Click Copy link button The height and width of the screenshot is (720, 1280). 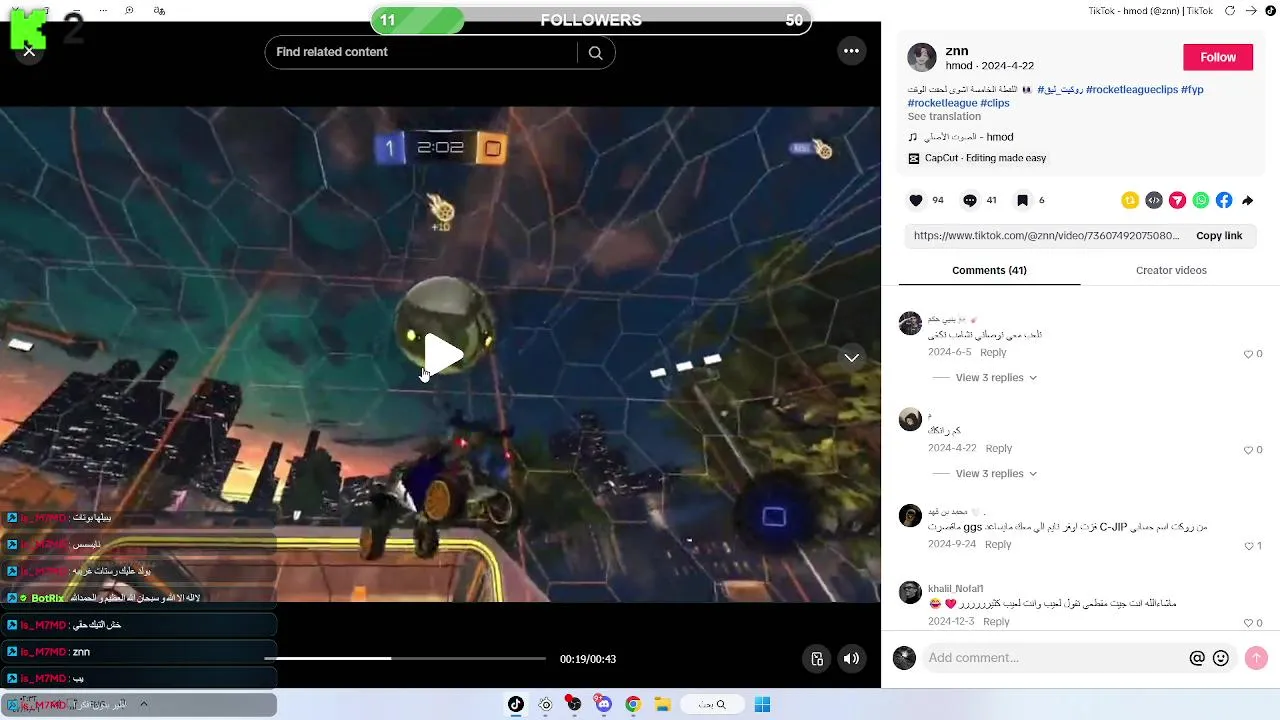(x=1219, y=236)
